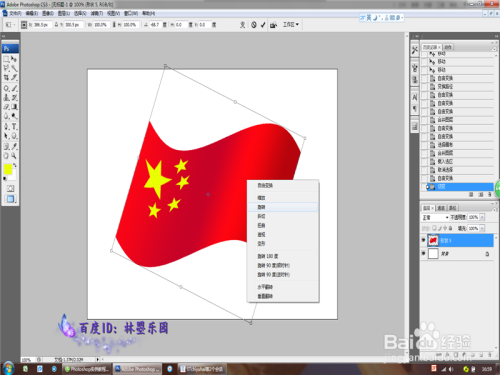
Task: Switch to the 通道 tab
Action: 441,208
